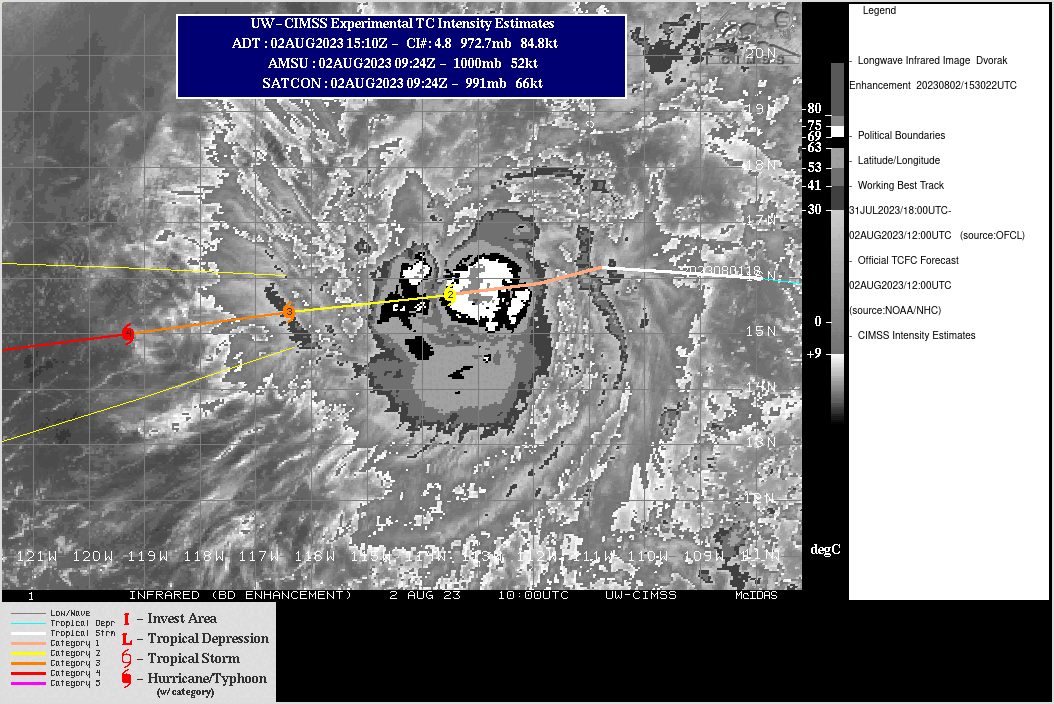Click the red Invest Area 'I' symbol
This screenshot has width=1054, height=704.
(x=126, y=619)
